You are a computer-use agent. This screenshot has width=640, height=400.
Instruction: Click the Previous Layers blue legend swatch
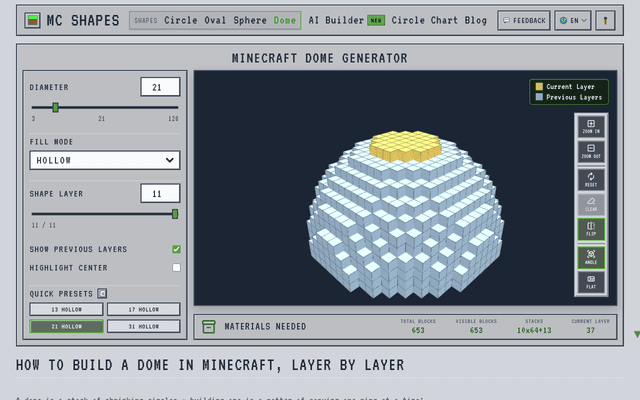[539, 97]
